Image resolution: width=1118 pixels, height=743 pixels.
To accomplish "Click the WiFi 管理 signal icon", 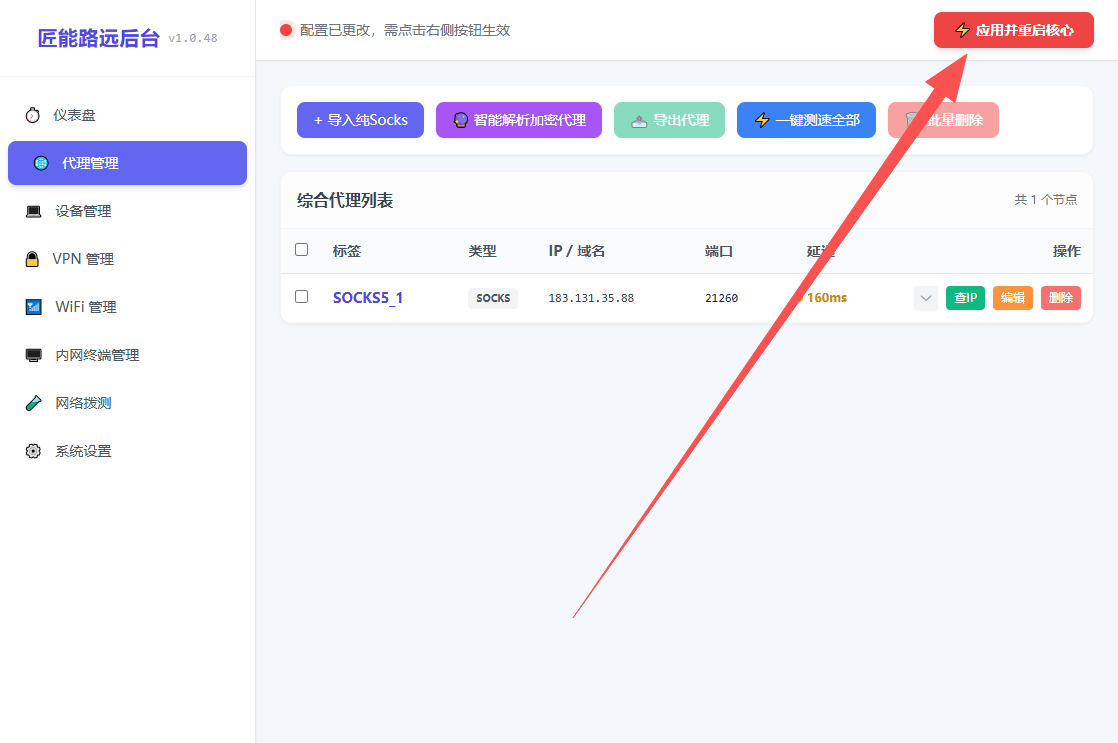I will point(34,307).
